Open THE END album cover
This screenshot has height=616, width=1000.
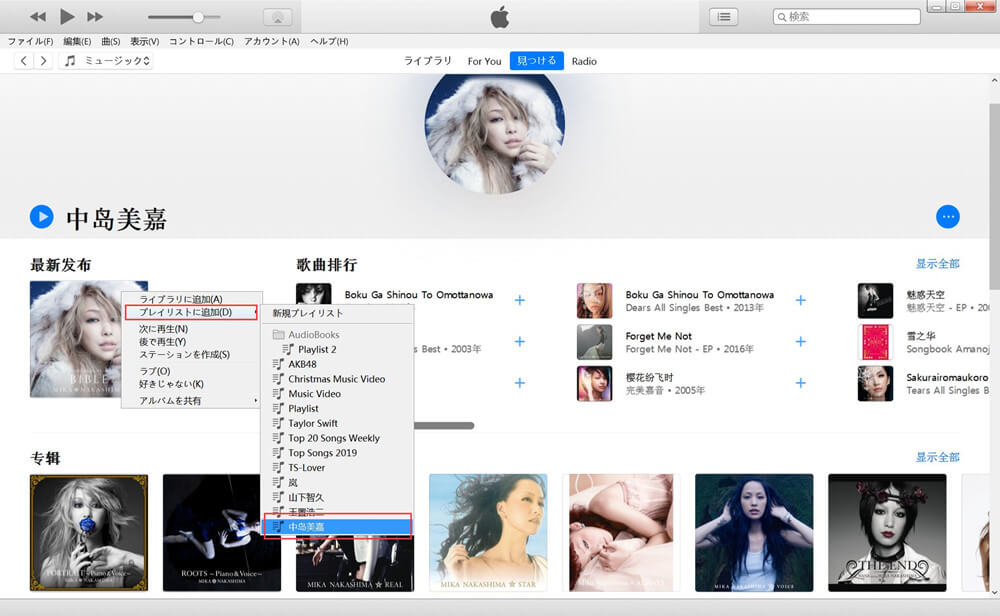tap(887, 532)
